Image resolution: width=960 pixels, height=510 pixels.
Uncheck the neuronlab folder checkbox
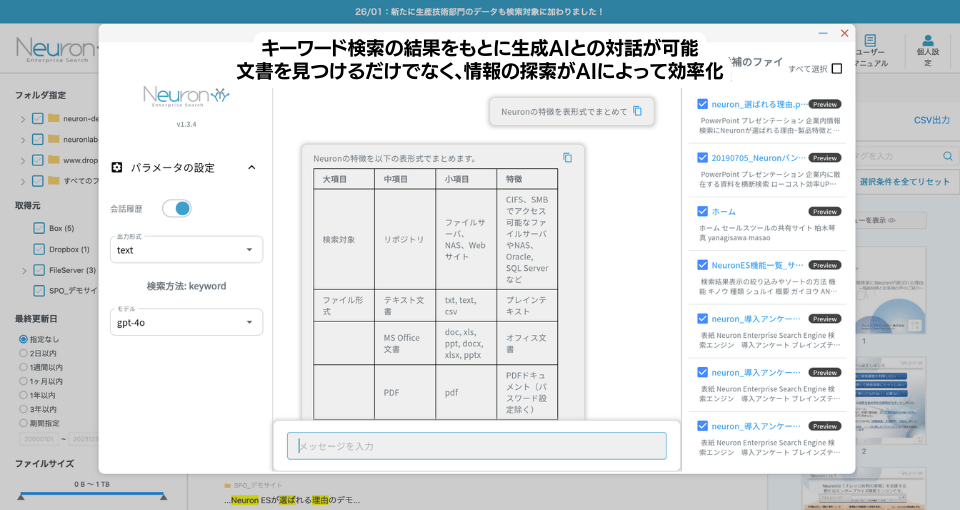tap(37, 139)
